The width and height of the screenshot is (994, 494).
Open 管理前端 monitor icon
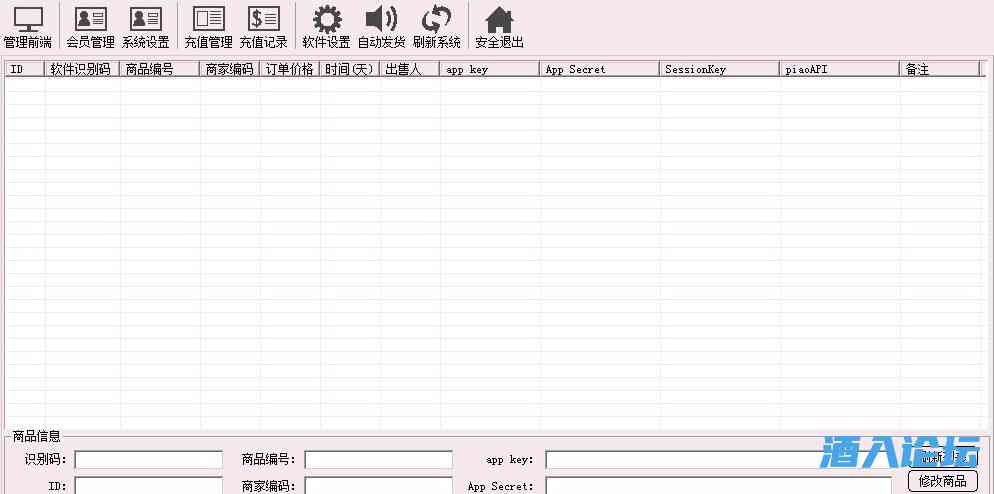[x=28, y=27]
